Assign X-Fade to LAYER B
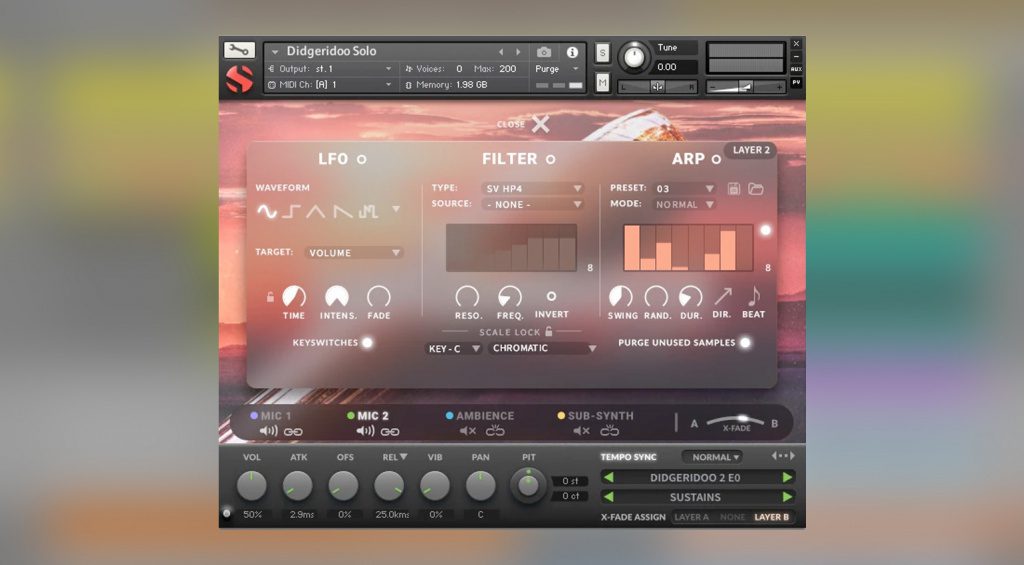 771,517
